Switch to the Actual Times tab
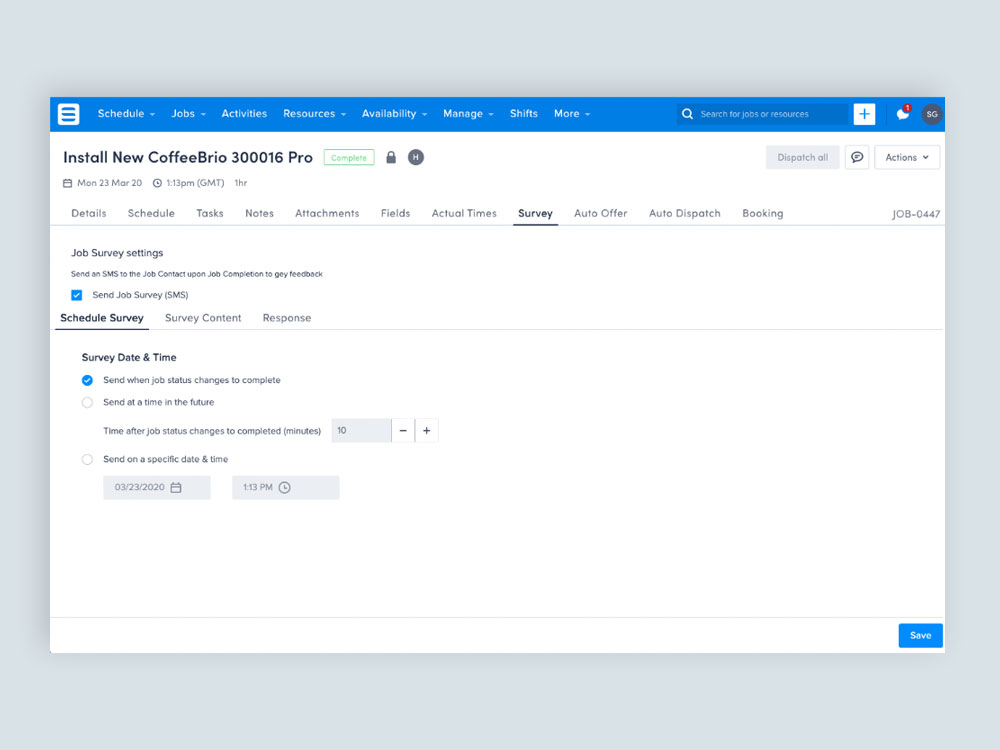Viewport: 1000px width, 750px height. (464, 213)
